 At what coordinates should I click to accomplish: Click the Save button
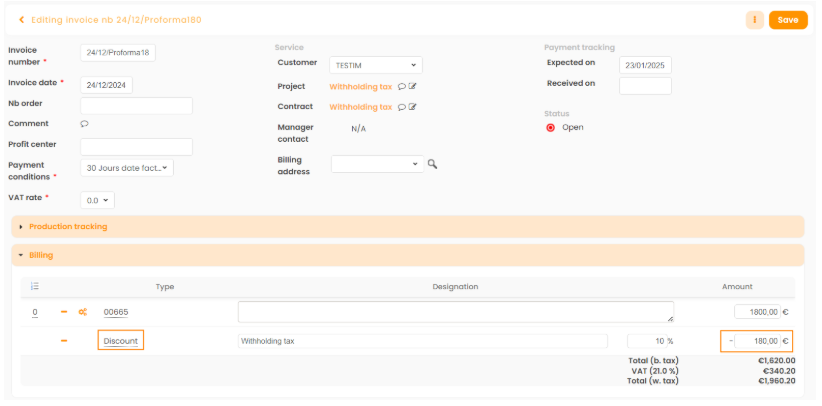pyautogui.click(x=787, y=20)
